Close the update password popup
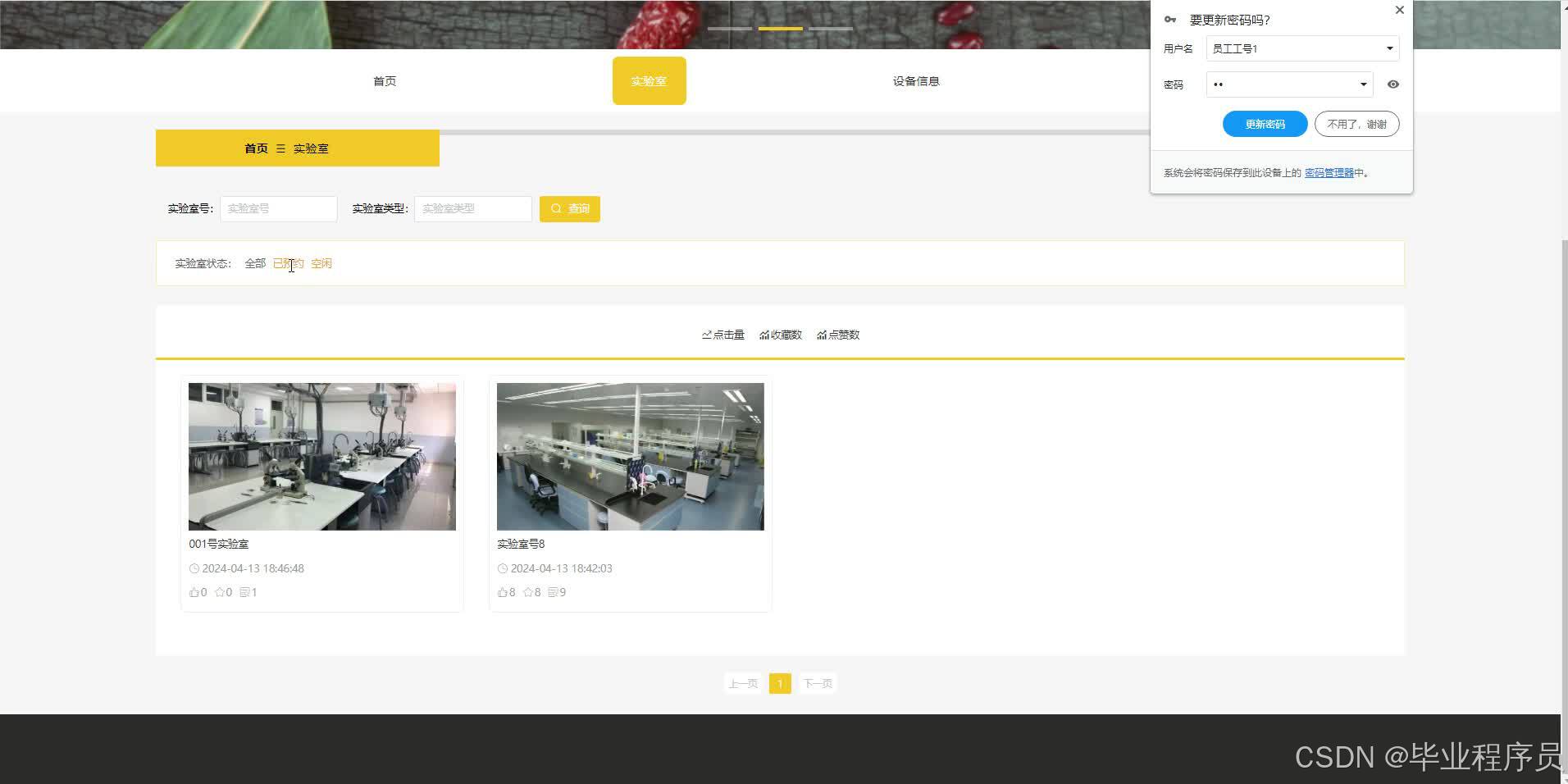 pyautogui.click(x=1400, y=10)
